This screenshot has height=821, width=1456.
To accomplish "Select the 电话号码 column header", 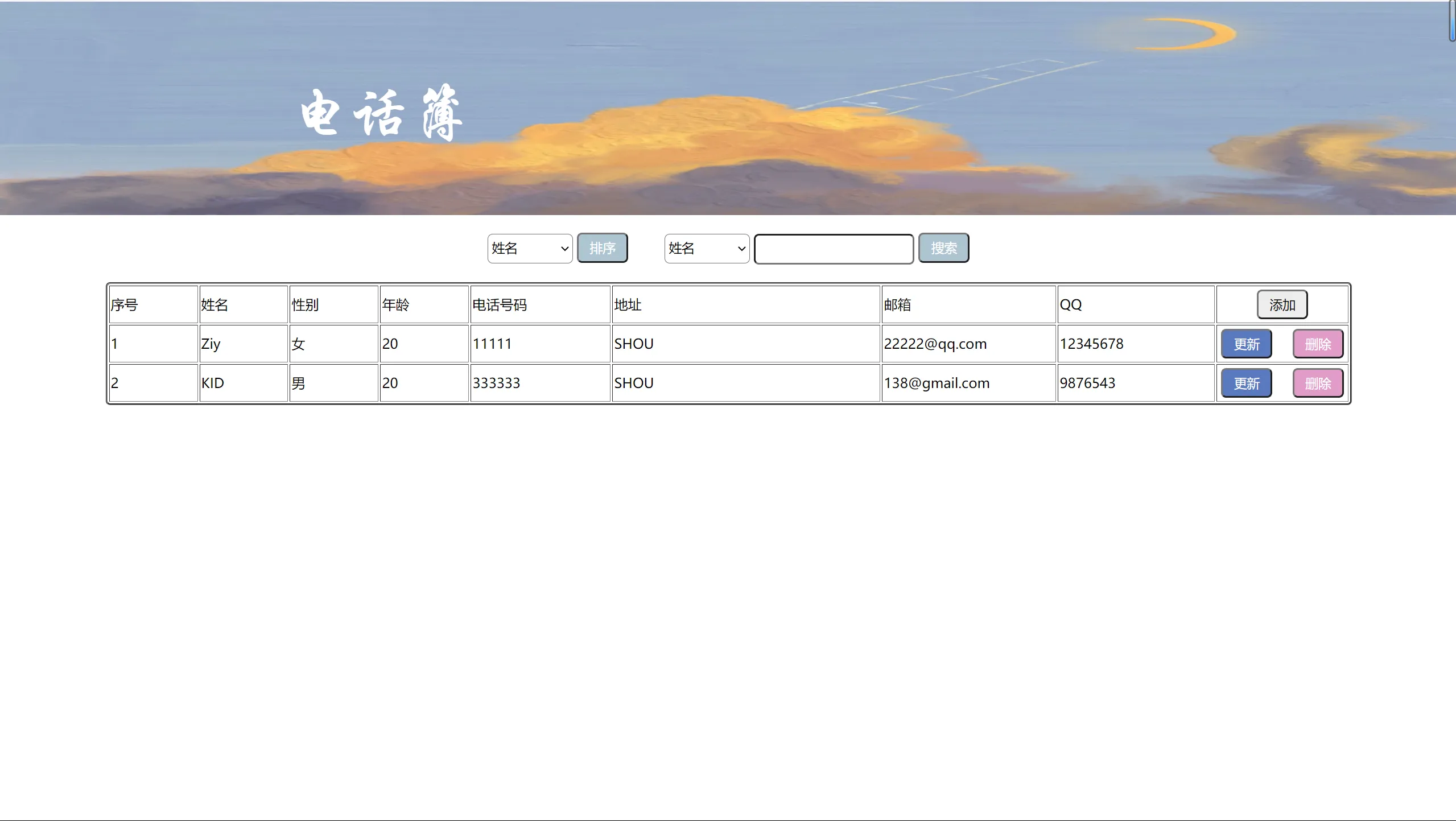I will click(541, 304).
